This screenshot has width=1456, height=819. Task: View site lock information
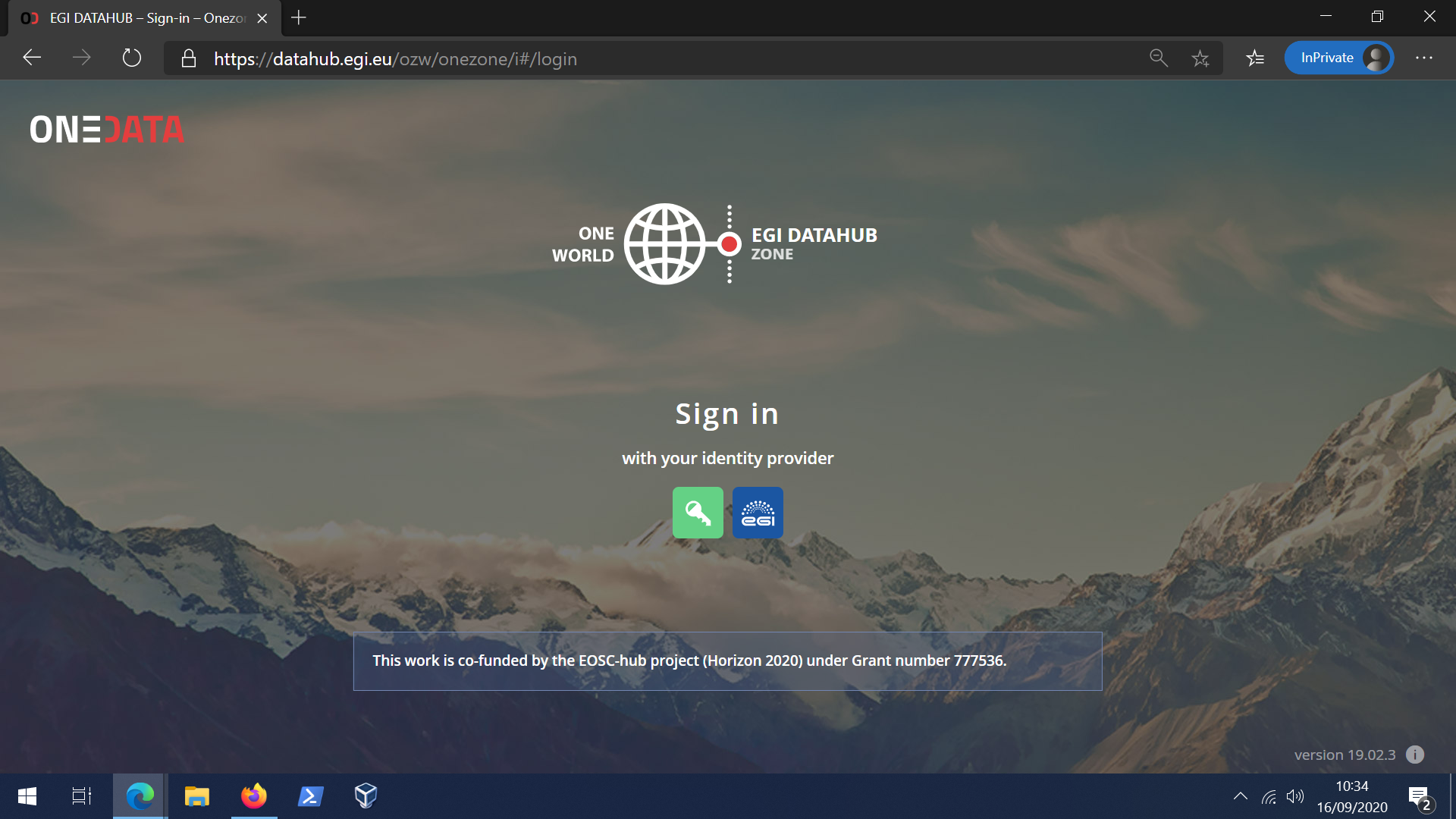click(x=189, y=59)
